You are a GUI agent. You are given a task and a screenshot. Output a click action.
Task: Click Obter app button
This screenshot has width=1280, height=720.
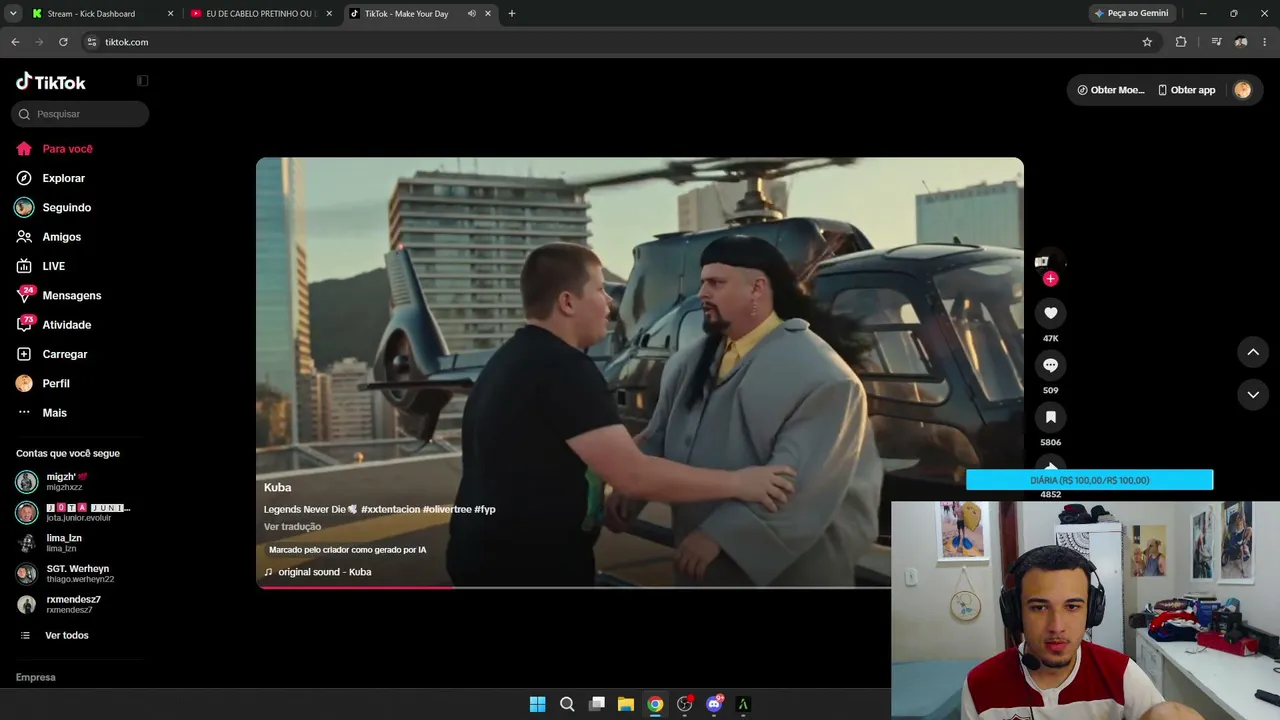click(x=1186, y=90)
